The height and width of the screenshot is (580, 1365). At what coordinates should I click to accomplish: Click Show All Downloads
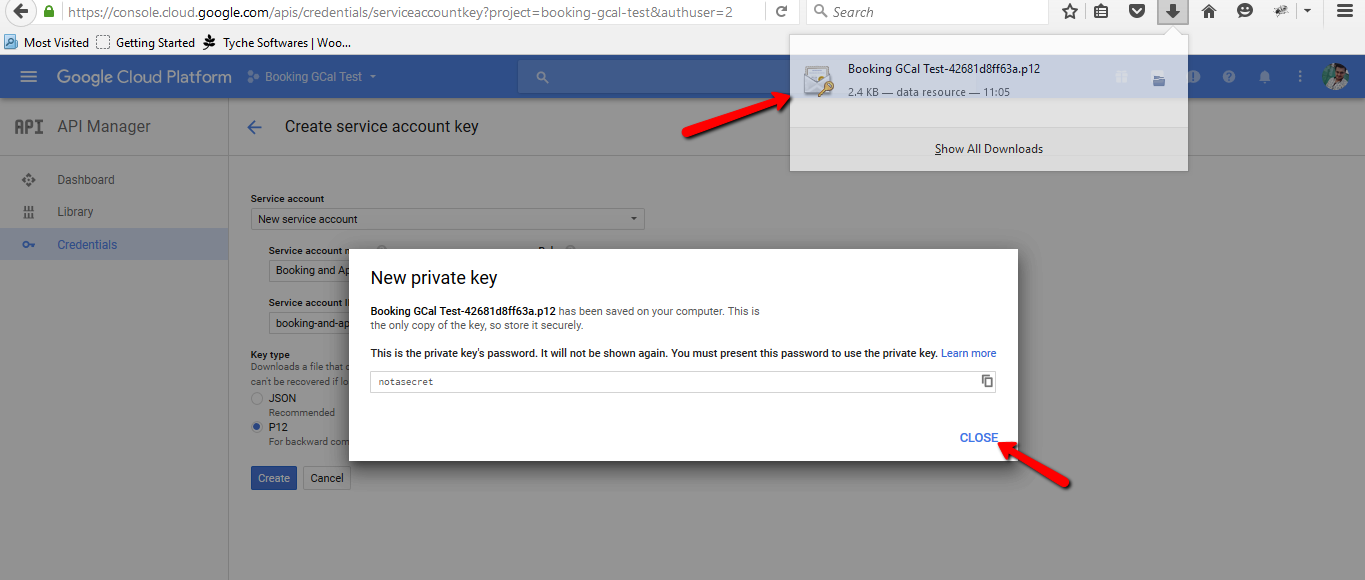tap(989, 149)
